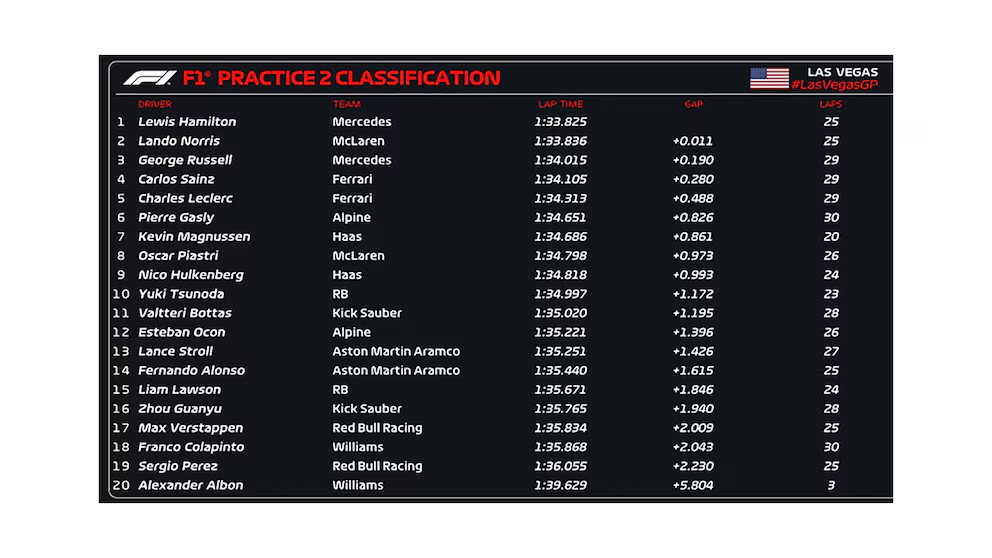Click the GAP column header
The width and height of the screenshot is (992, 558).
693,104
